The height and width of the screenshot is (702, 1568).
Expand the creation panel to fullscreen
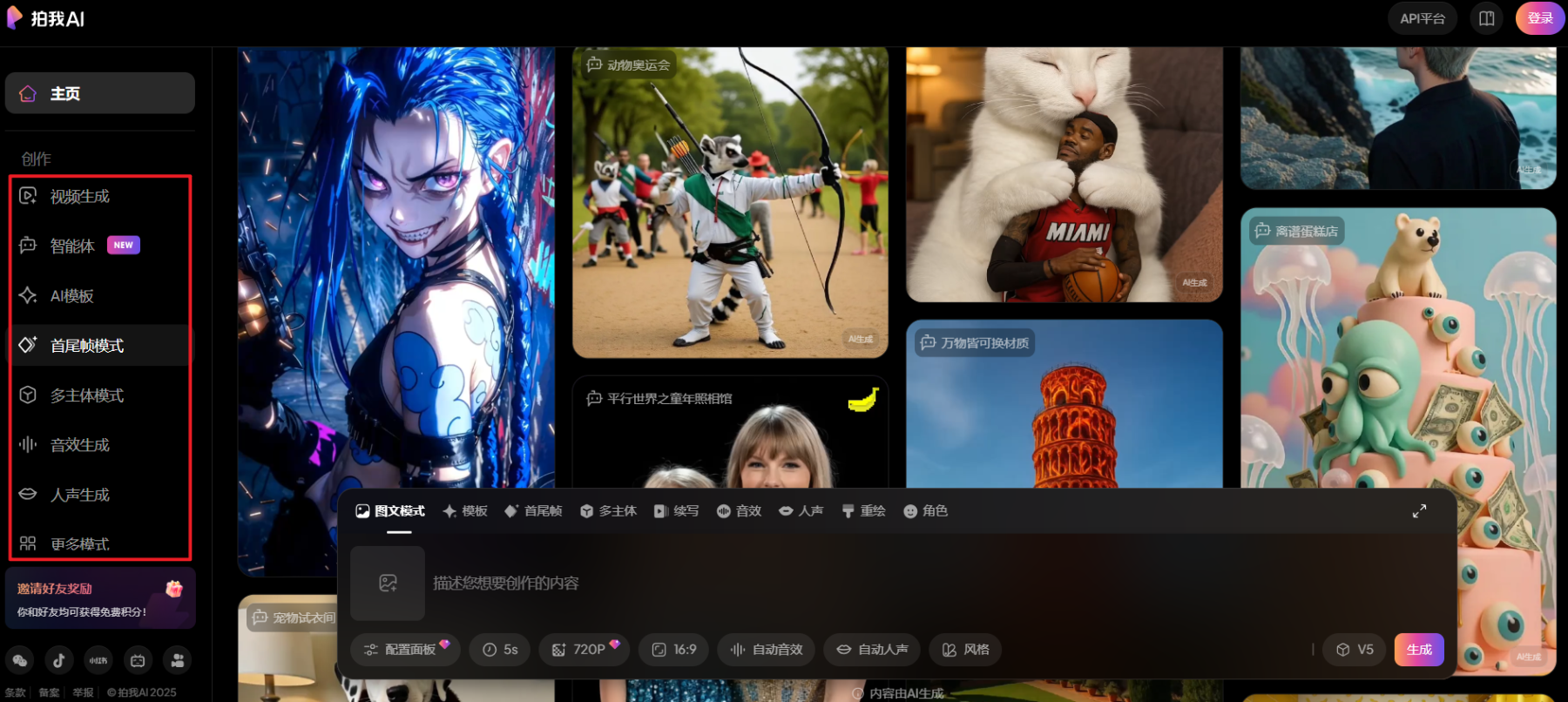pyautogui.click(x=1419, y=511)
